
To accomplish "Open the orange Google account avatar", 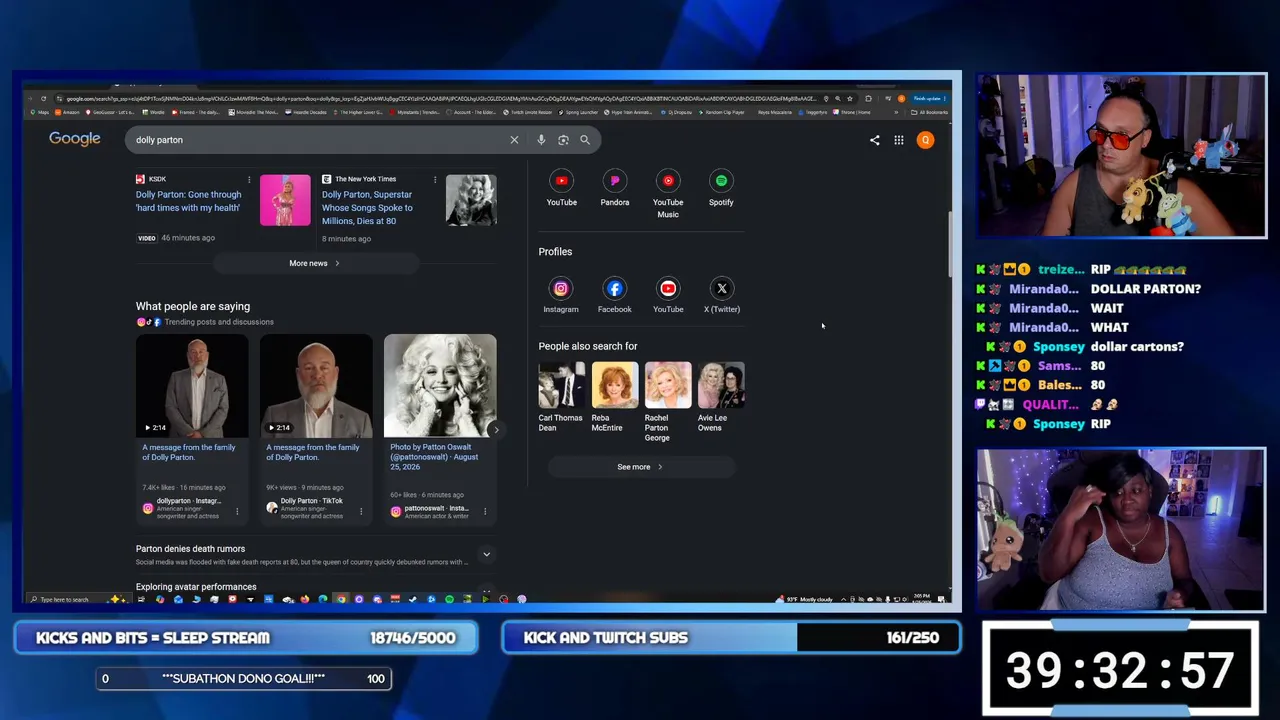I will pos(925,140).
